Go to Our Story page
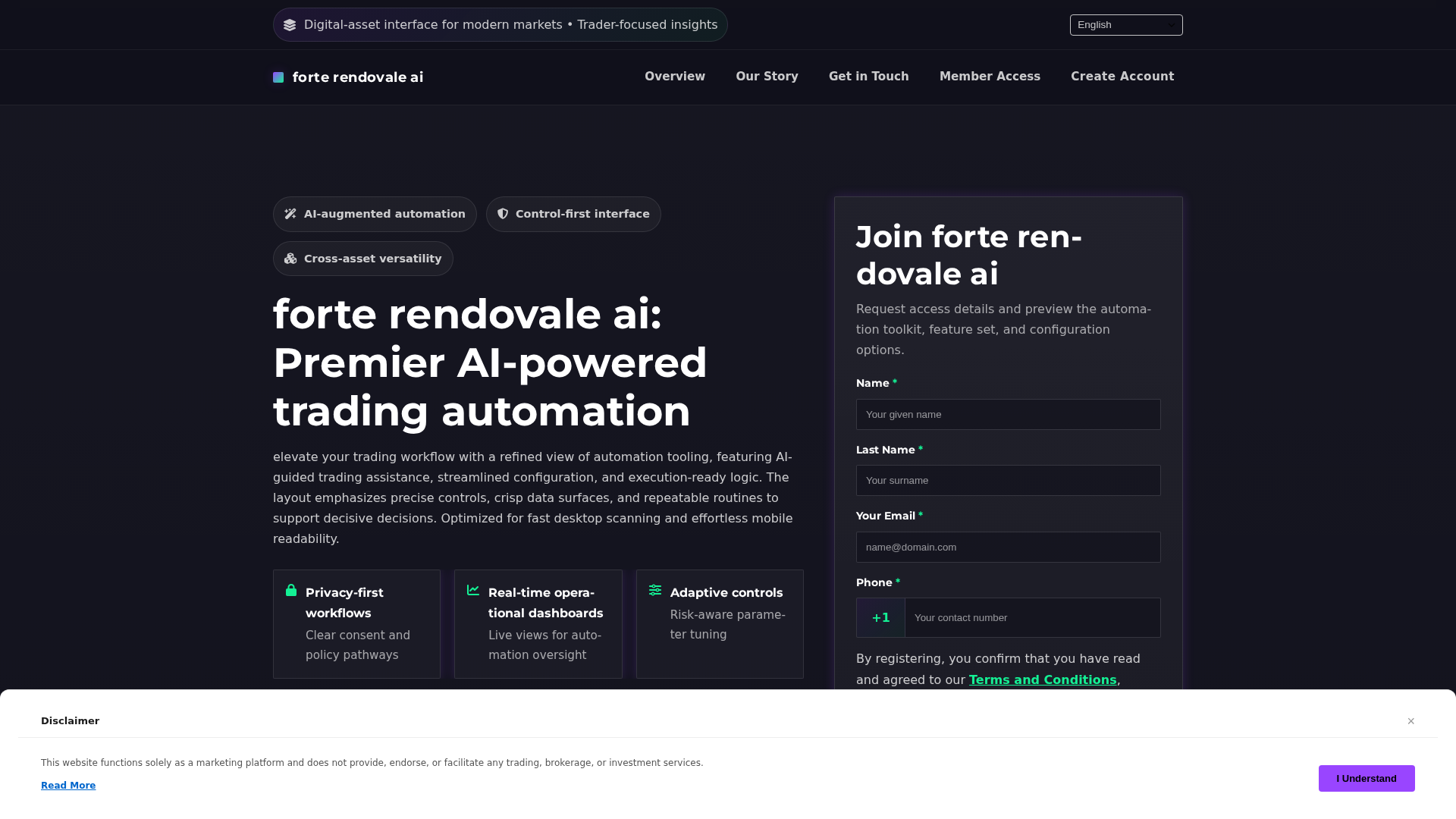 [x=767, y=77]
